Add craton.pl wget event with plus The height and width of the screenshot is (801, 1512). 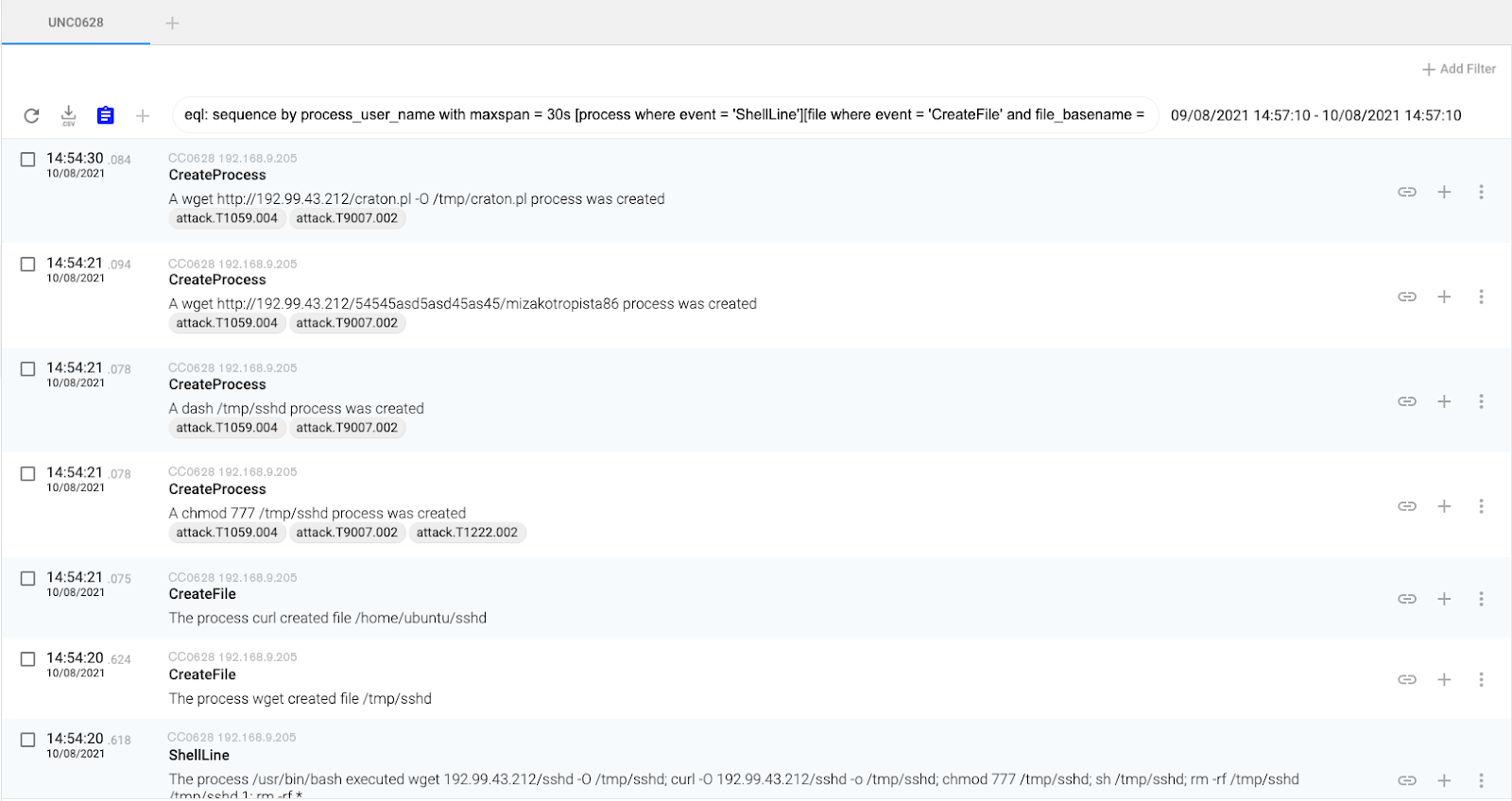point(1444,192)
